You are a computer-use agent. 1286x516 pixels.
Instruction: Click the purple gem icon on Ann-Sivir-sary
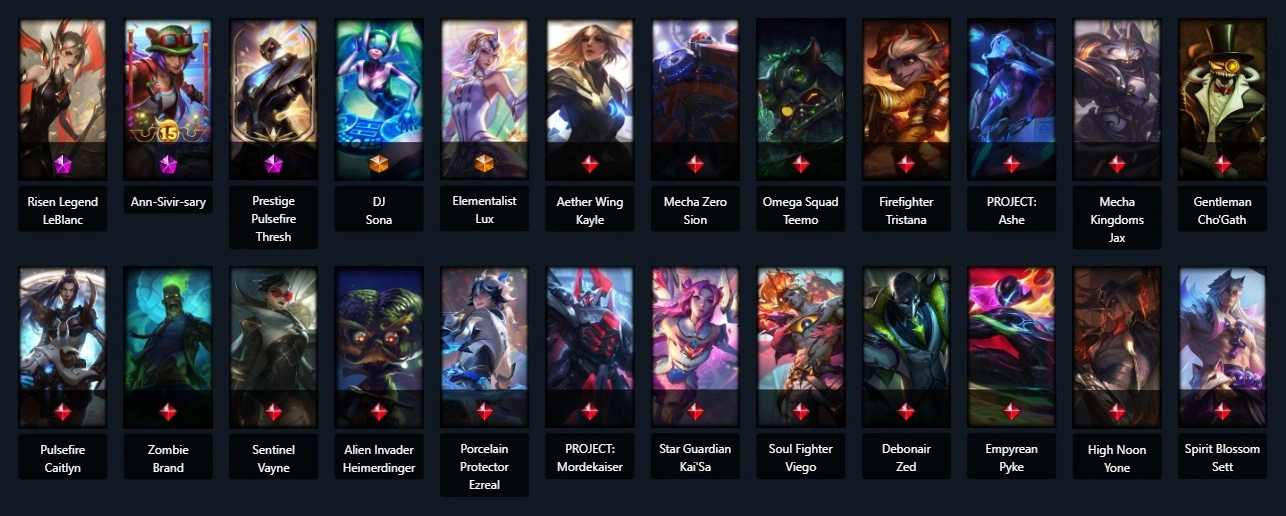point(168,163)
